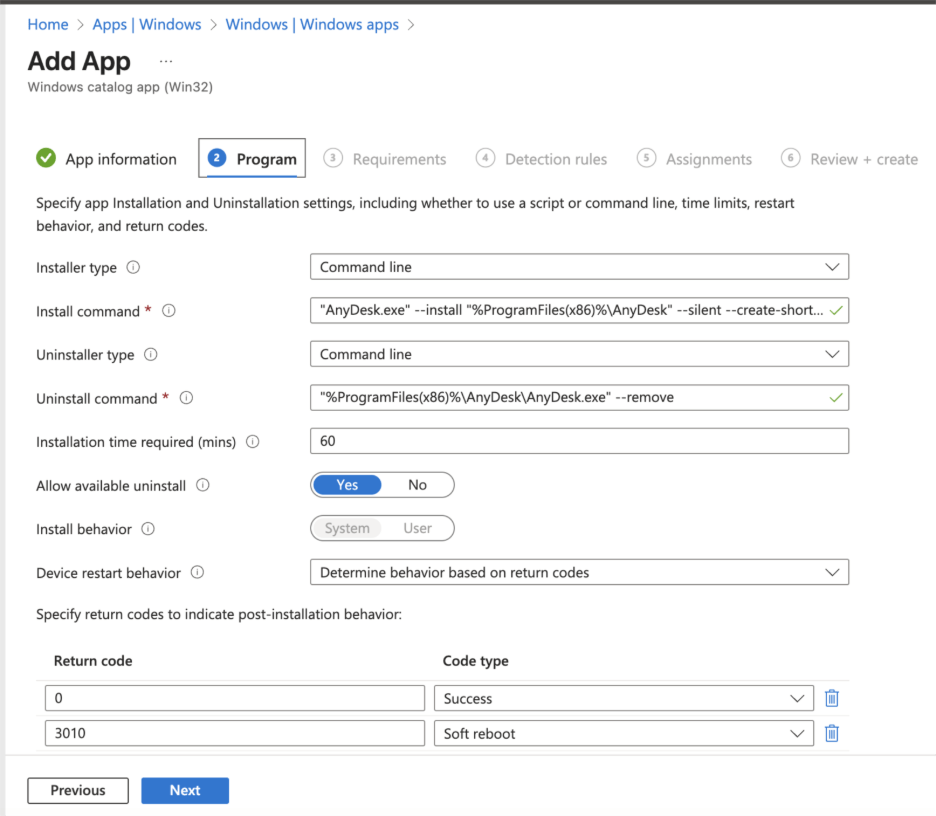Set Allow available uninstall to No
Viewport: 936px width, 816px height.
coord(417,485)
